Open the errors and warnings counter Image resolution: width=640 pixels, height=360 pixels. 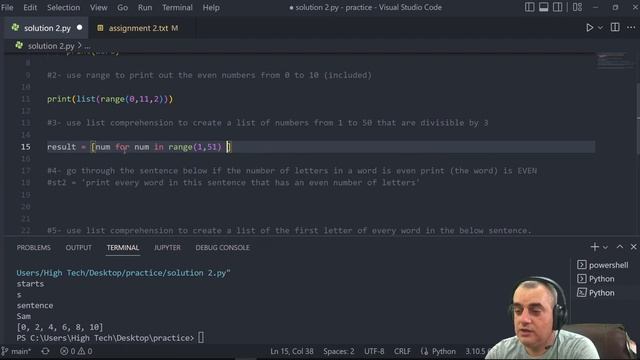click(76, 351)
